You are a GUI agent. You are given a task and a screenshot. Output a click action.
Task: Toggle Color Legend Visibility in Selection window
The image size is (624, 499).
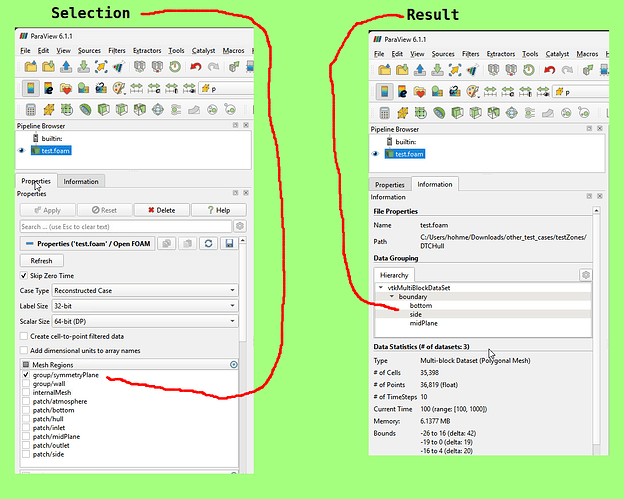tap(31, 88)
